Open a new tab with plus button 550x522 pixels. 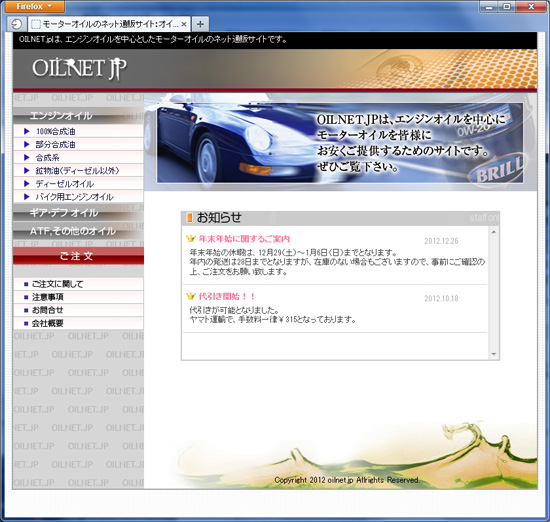coord(200,24)
